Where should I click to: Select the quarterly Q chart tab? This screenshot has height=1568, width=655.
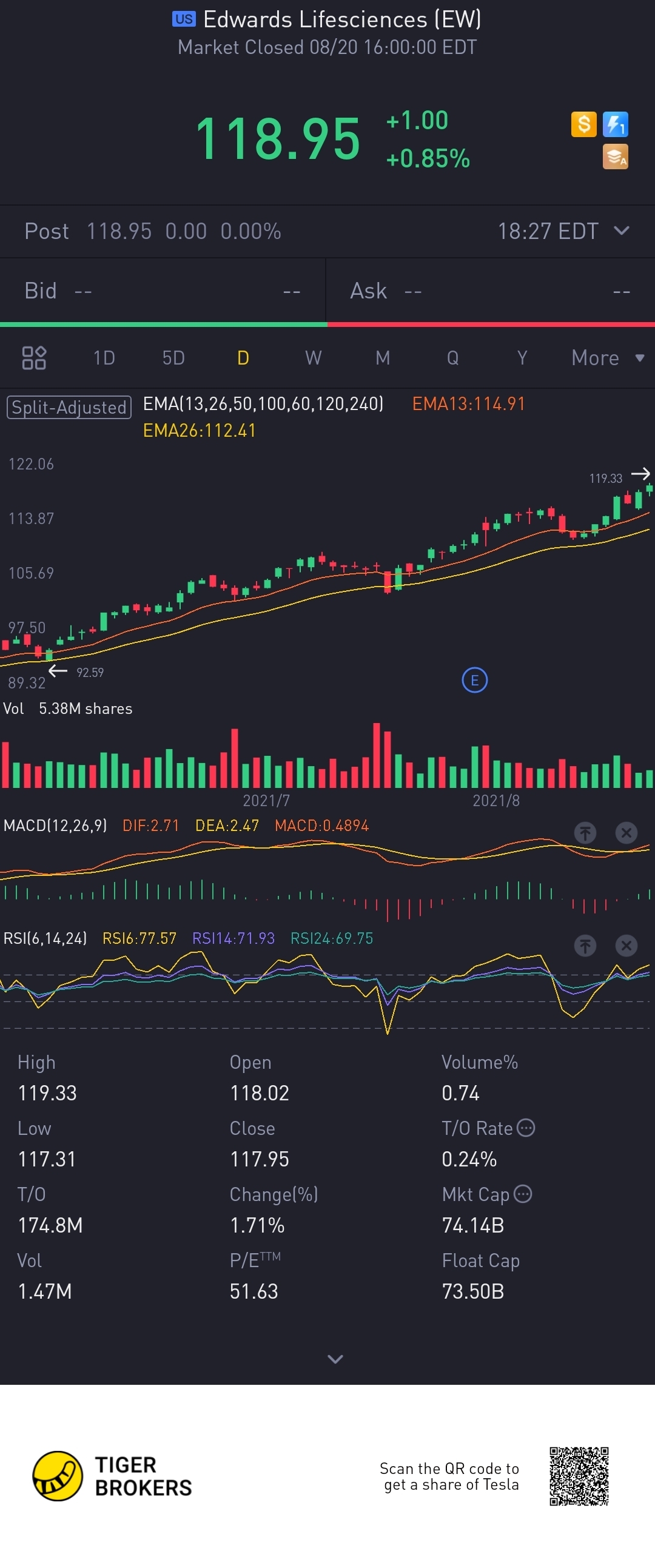click(x=452, y=358)
